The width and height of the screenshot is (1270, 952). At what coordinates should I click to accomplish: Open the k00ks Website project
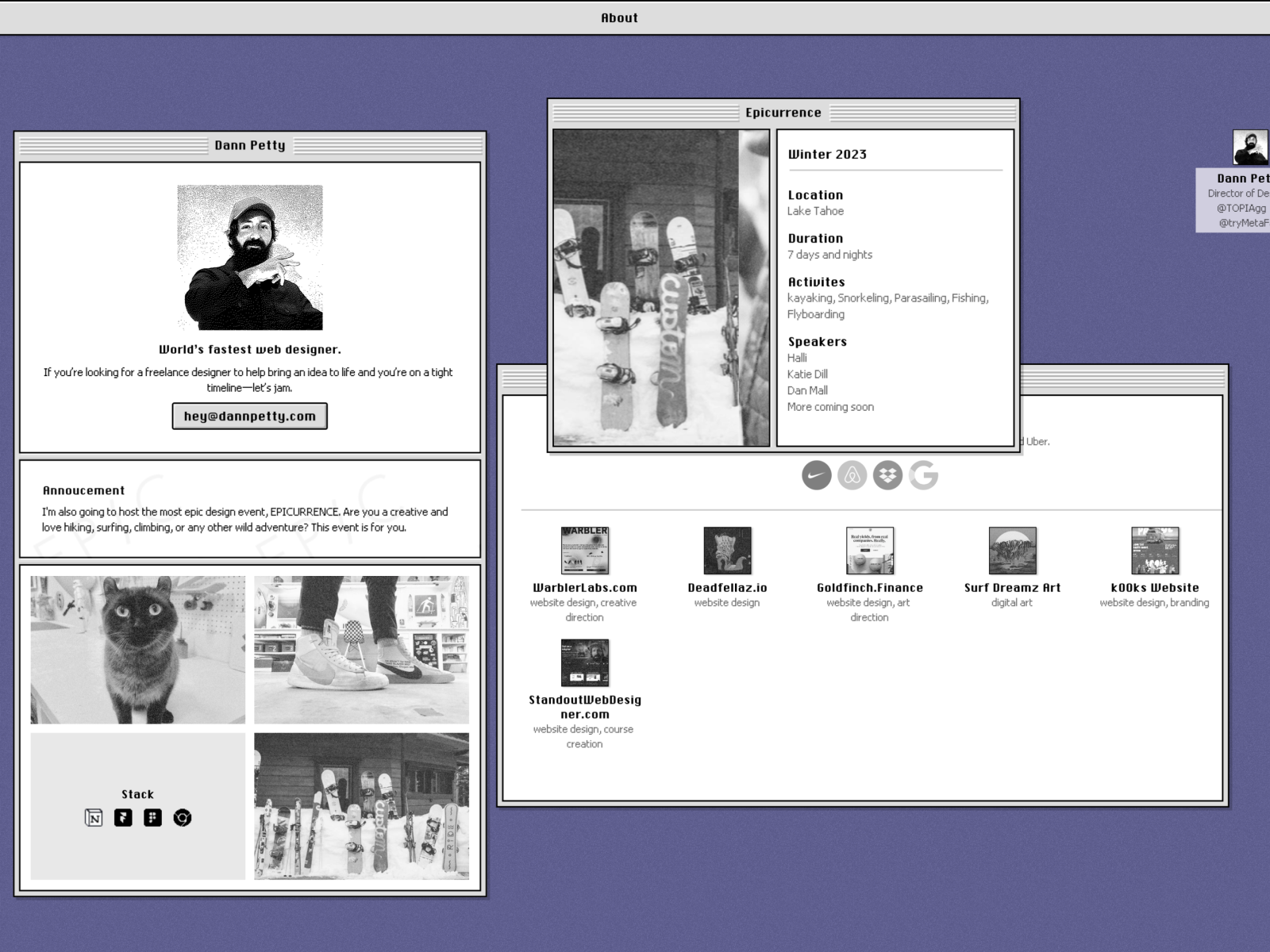tap(1154, 551)
